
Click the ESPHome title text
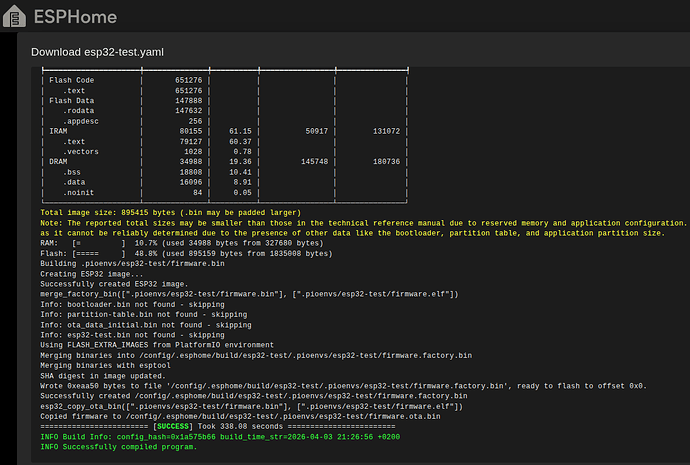coord(75,17)
